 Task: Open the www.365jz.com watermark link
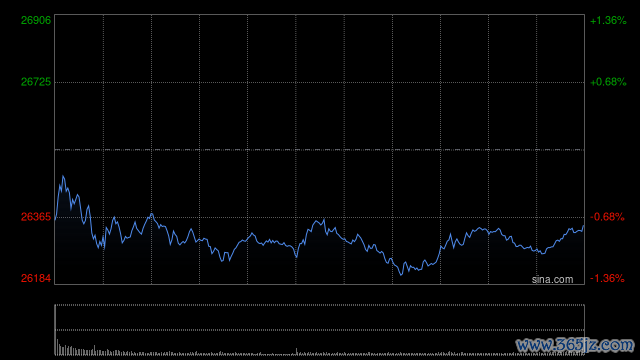(x=575, y=345)
